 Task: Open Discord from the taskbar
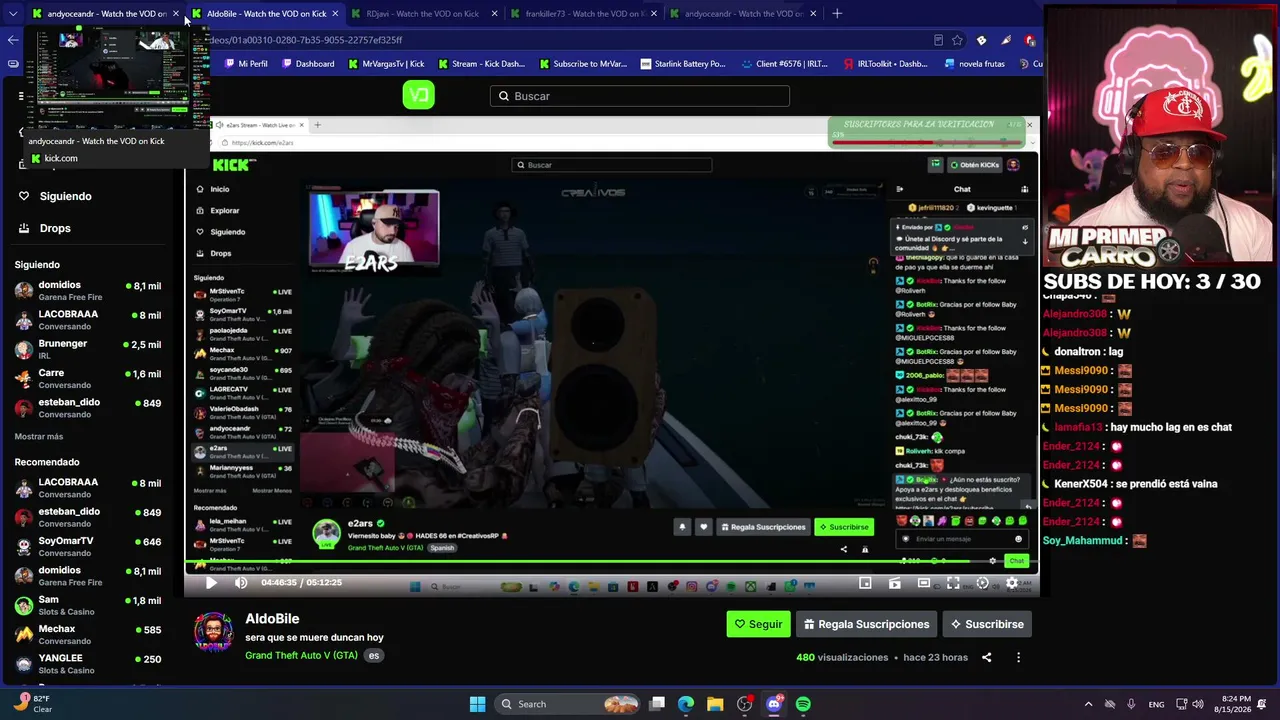coord(773,704)
